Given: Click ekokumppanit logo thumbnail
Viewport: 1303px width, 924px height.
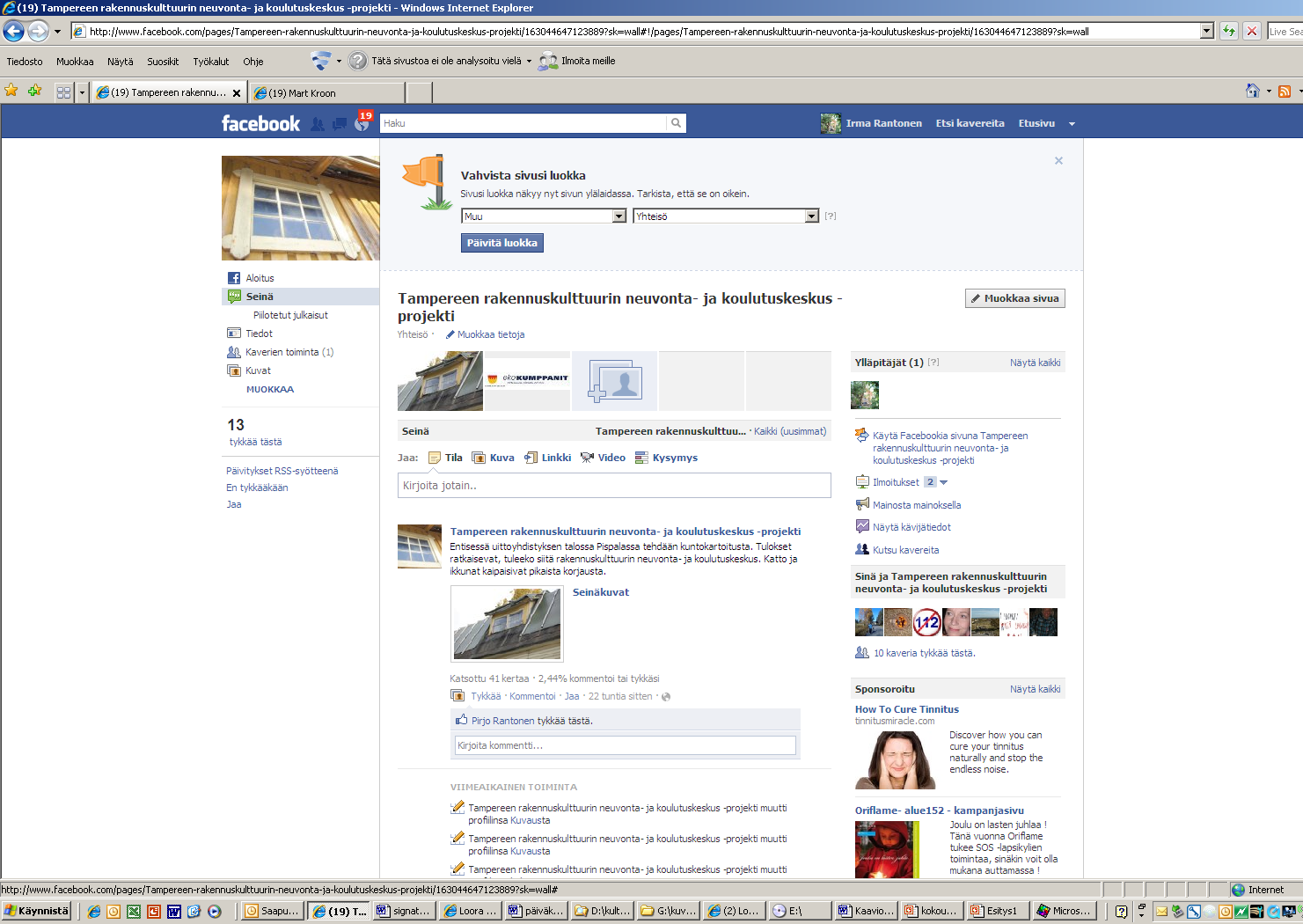Looking at the screenshot, I should tap(528, 381).
